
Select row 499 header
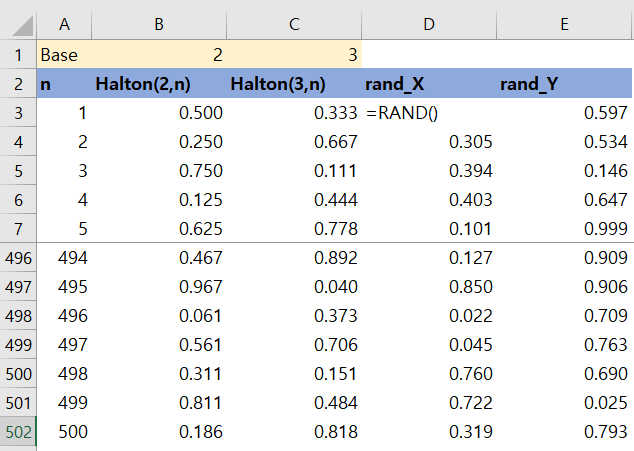point(18,345)
